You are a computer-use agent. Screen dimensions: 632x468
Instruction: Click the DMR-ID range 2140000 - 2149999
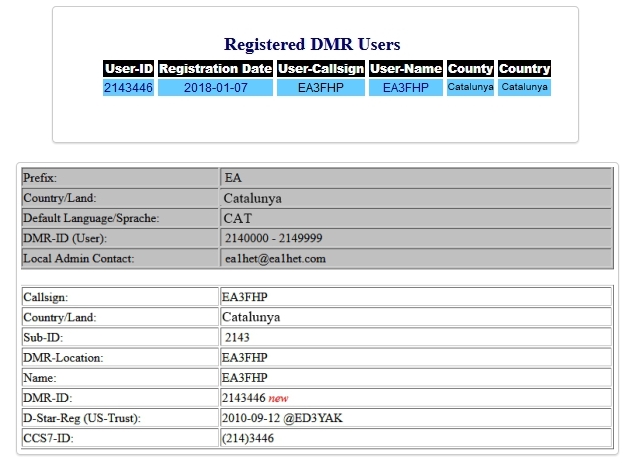[274, 238]
